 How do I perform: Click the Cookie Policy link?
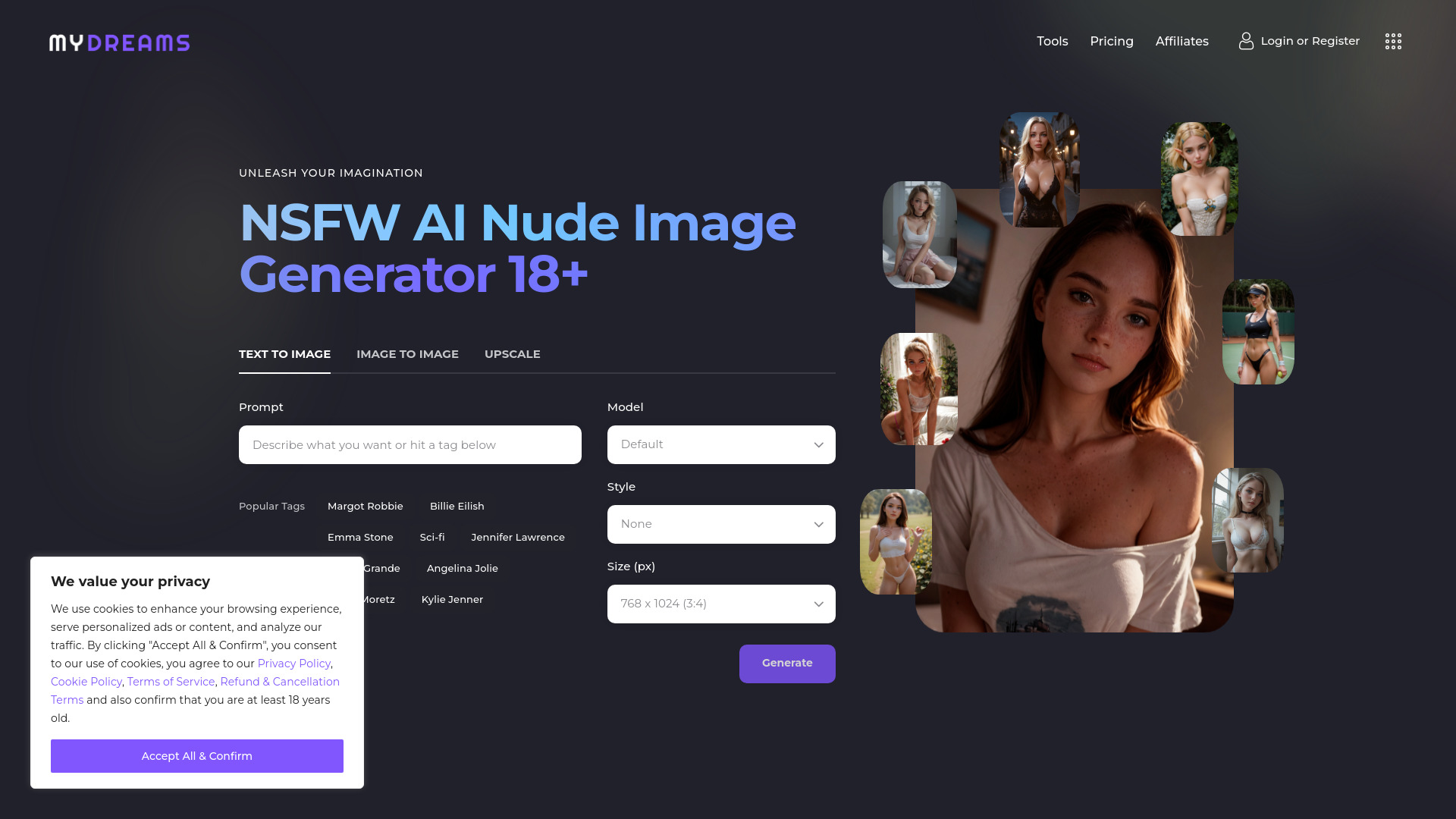(x=86, y=682)
